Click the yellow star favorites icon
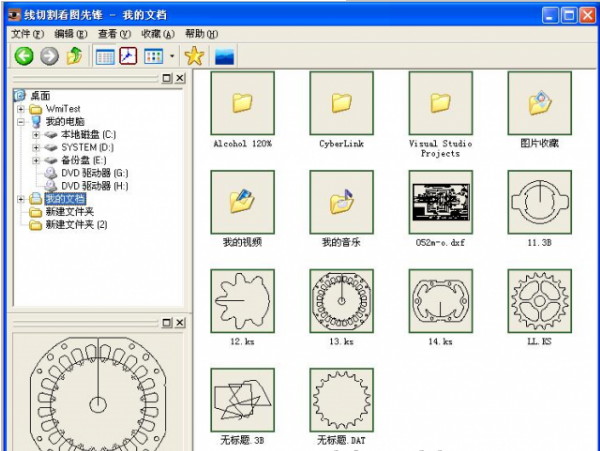This screenshot has height=451, width=600. pos(194,56)
